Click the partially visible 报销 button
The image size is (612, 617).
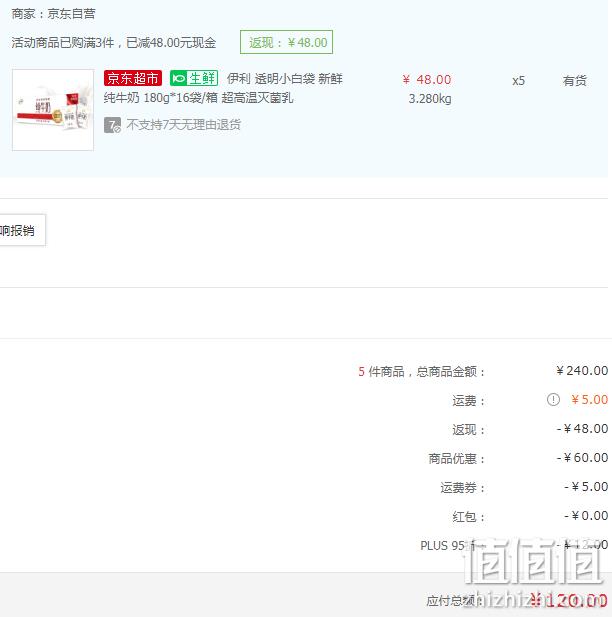[22, 230]
